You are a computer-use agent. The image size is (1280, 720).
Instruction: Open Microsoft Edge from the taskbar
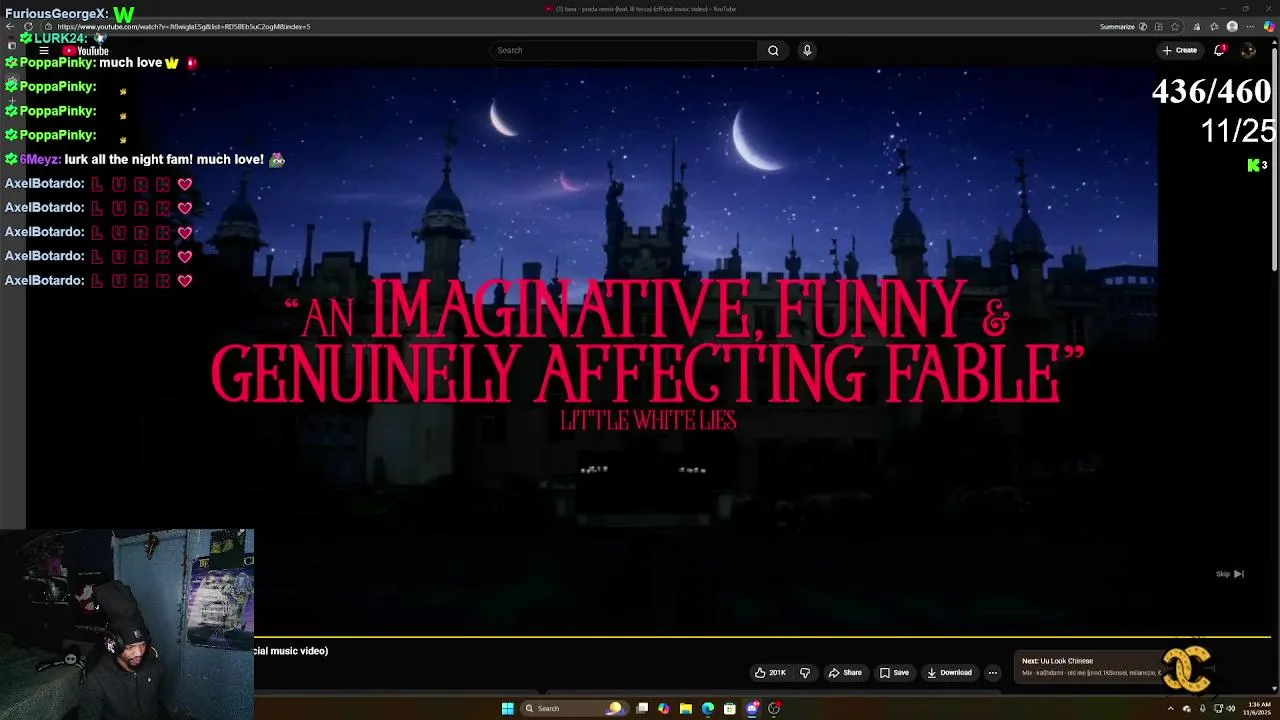pos(708,709)
